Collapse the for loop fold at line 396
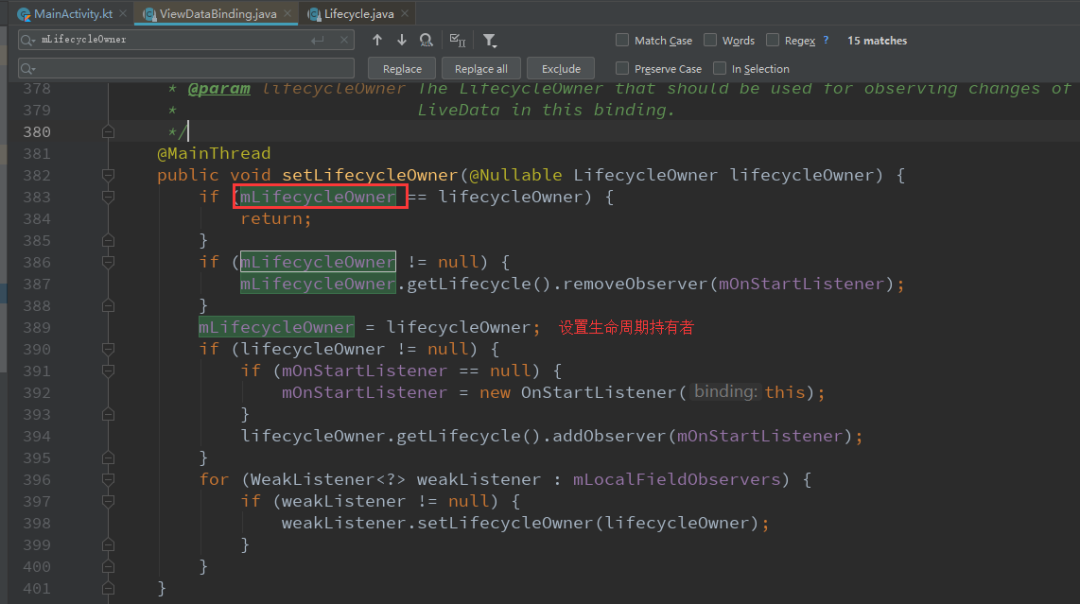 tap(108, 480)
